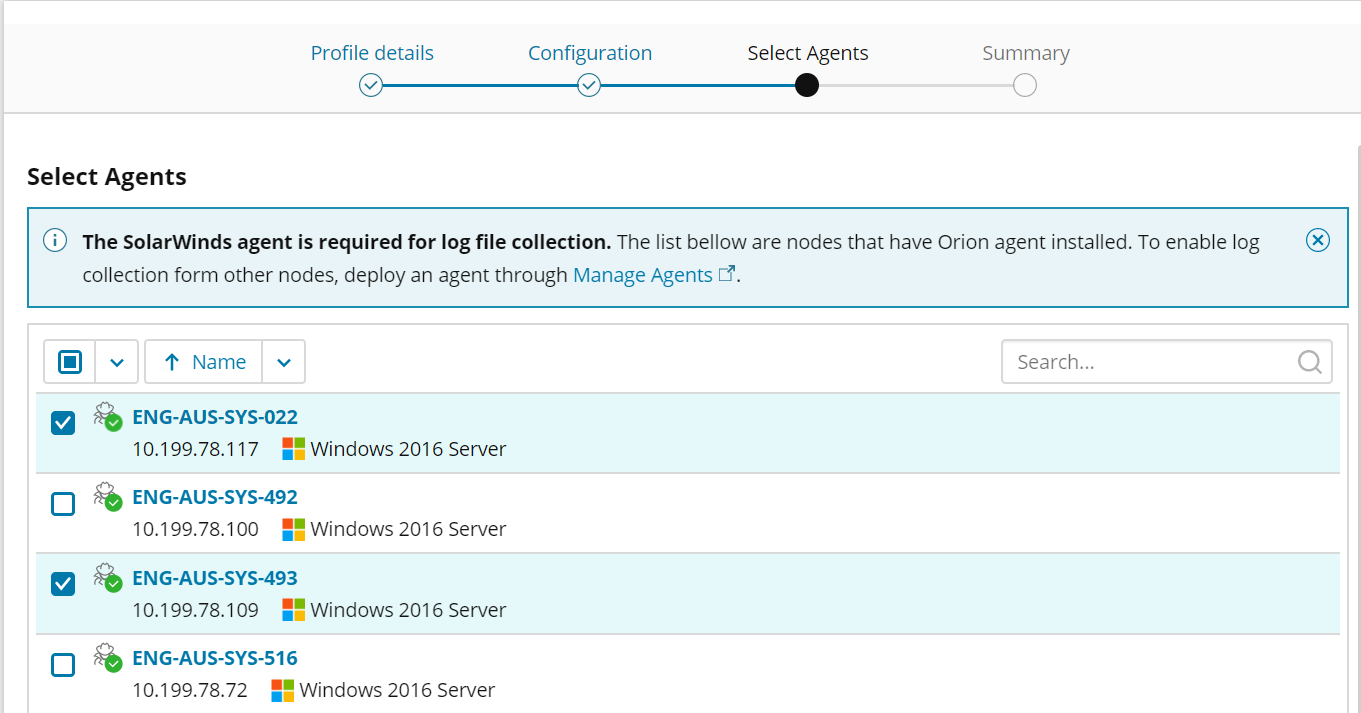Click IP address 10.199.78.100
This screenshot has height=713, width=1361.
pos(195,529)
